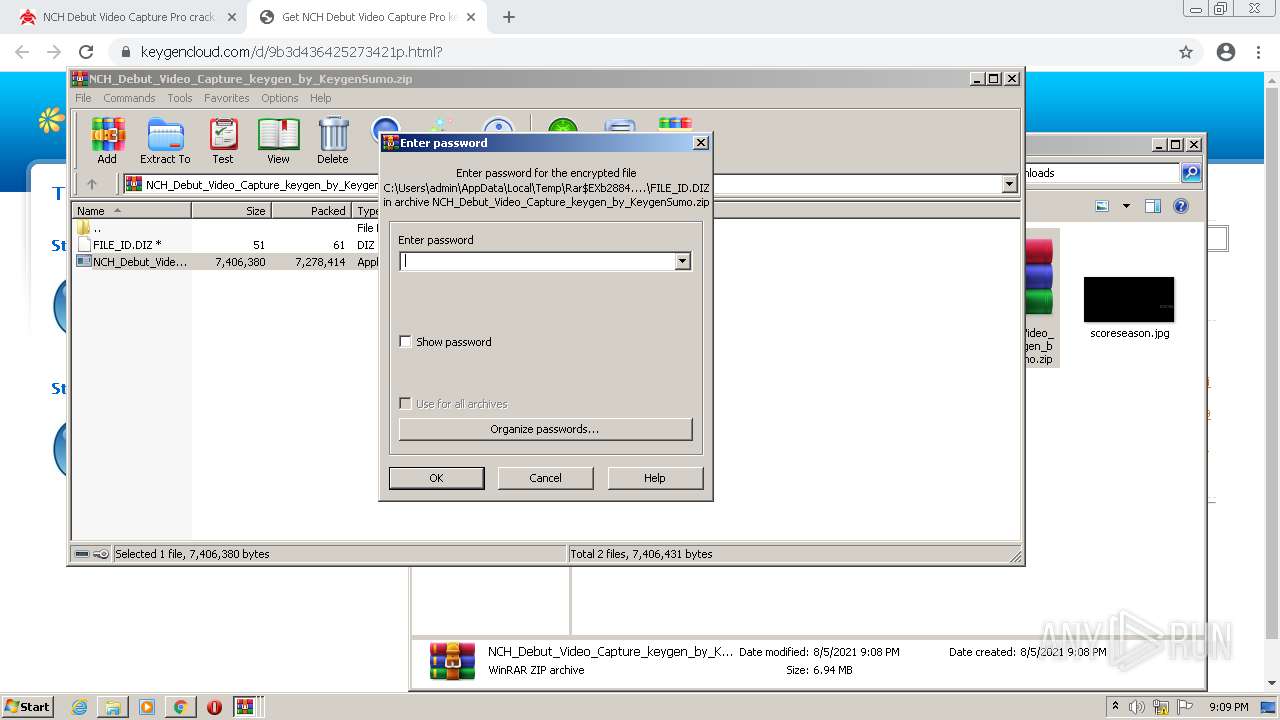Click the Name column header
This screenshot has width=1280, height=720.
[x=132, y=210]
